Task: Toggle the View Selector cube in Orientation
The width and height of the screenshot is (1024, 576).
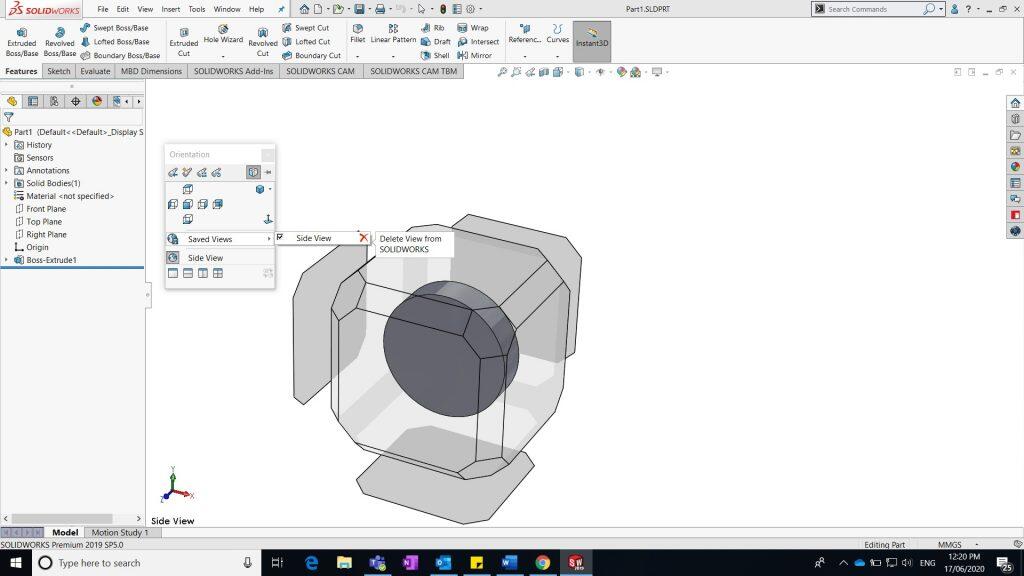Action: [x=253, y=172]
